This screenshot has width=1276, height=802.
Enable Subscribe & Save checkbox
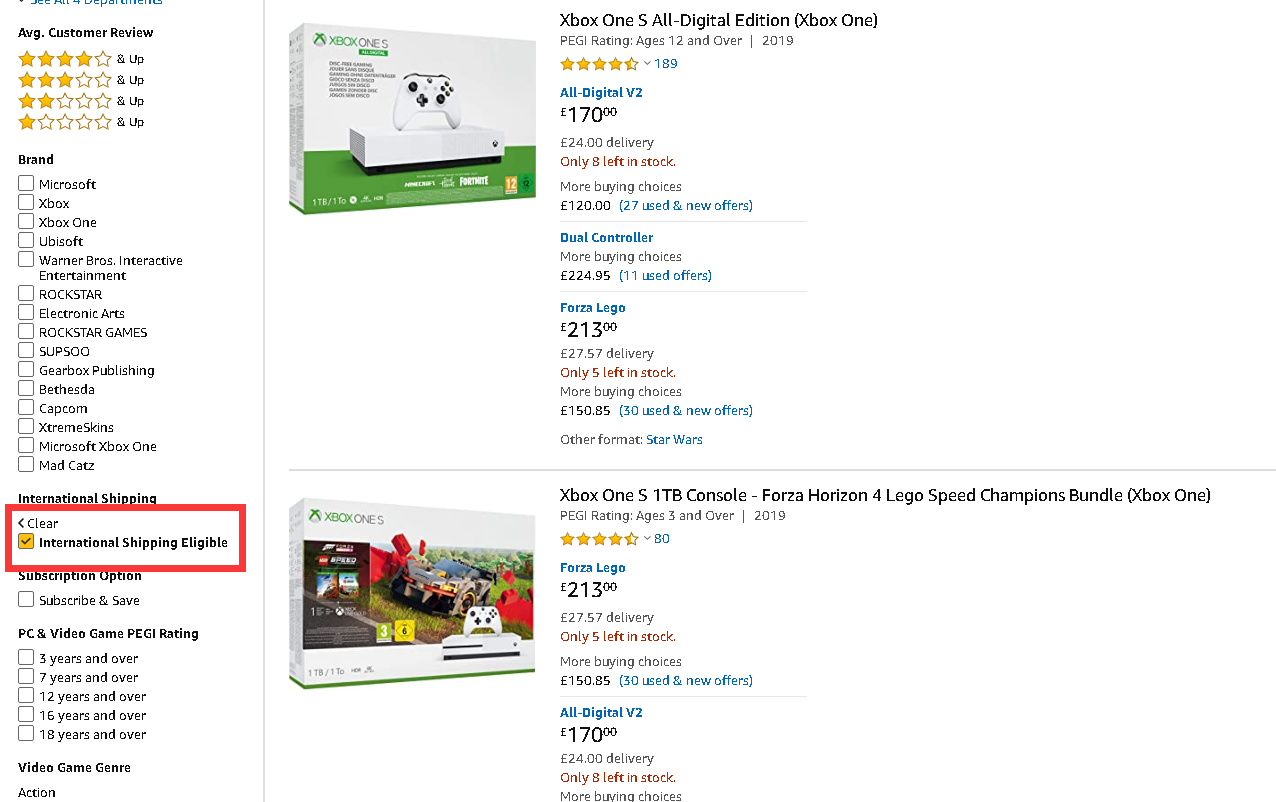coord(26,599)
